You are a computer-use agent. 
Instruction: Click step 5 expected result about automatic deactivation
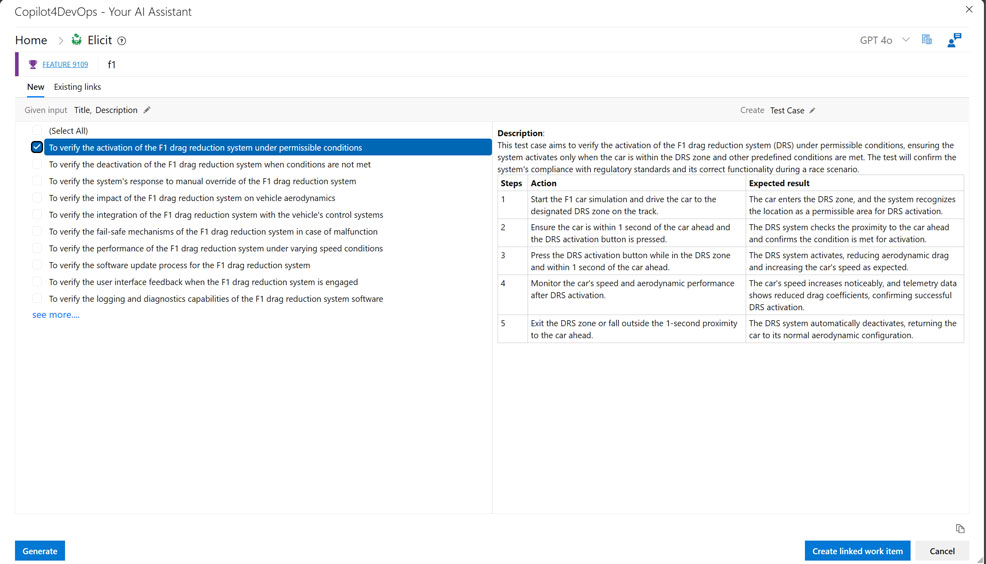(853, 329)
